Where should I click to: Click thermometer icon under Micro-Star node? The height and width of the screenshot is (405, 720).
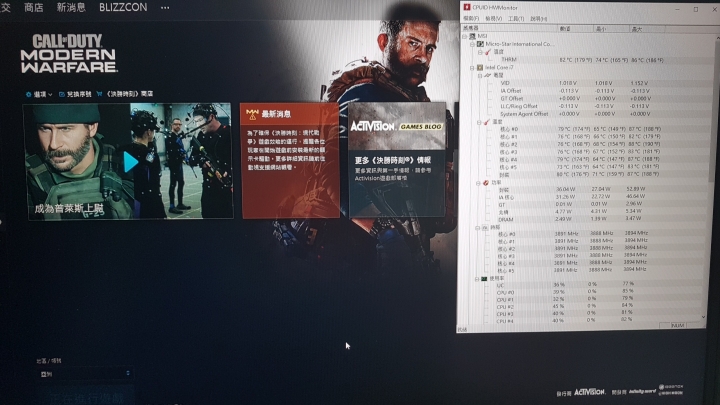[488, 52]
